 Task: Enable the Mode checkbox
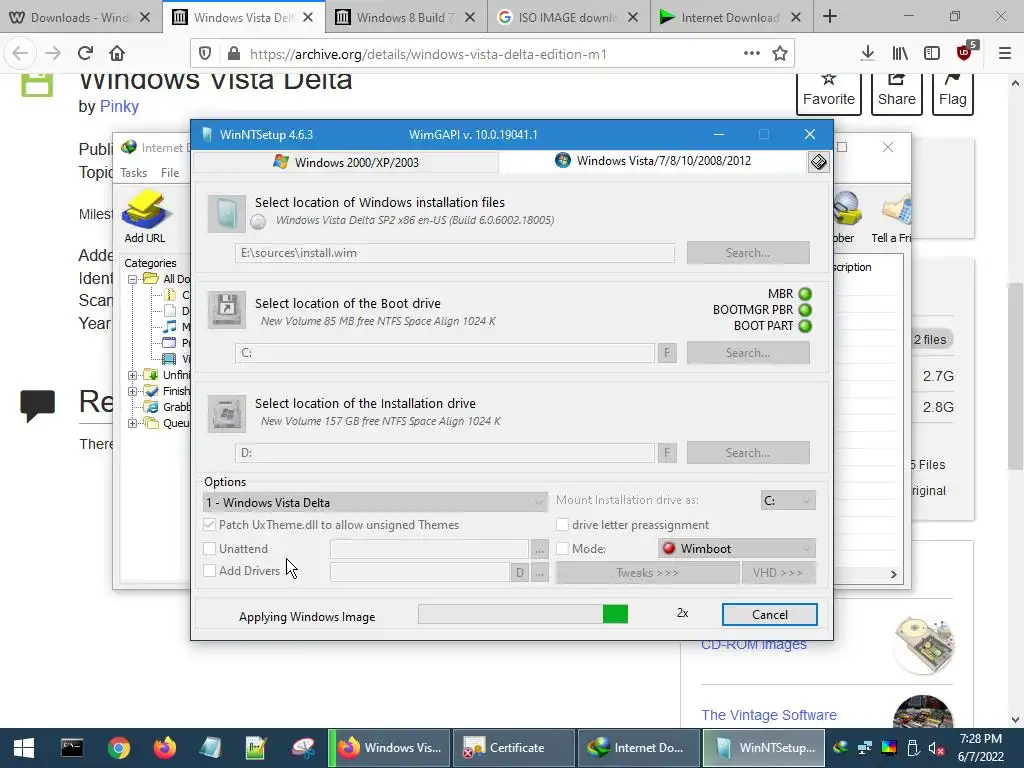(x=562, y=549)
